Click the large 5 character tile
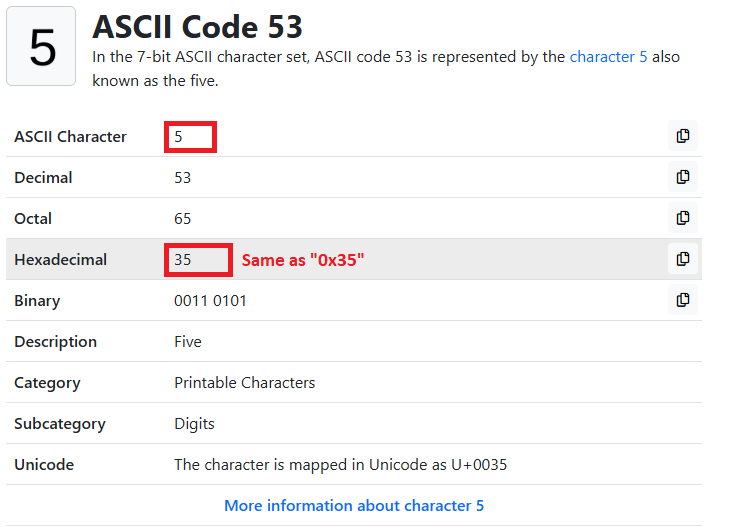749x531 pixels. [x=41, y=46]
